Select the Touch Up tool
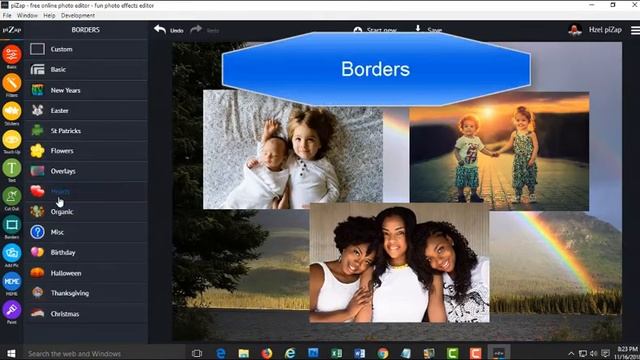Viewport: 640px width, 360px height. coord(11,140)
